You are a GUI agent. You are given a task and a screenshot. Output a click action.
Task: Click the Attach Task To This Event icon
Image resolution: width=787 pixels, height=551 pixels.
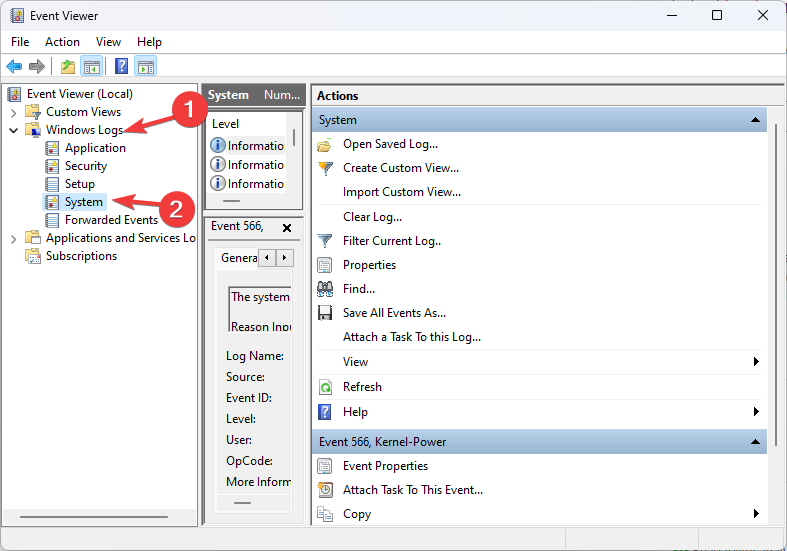[x=325, y=490]
